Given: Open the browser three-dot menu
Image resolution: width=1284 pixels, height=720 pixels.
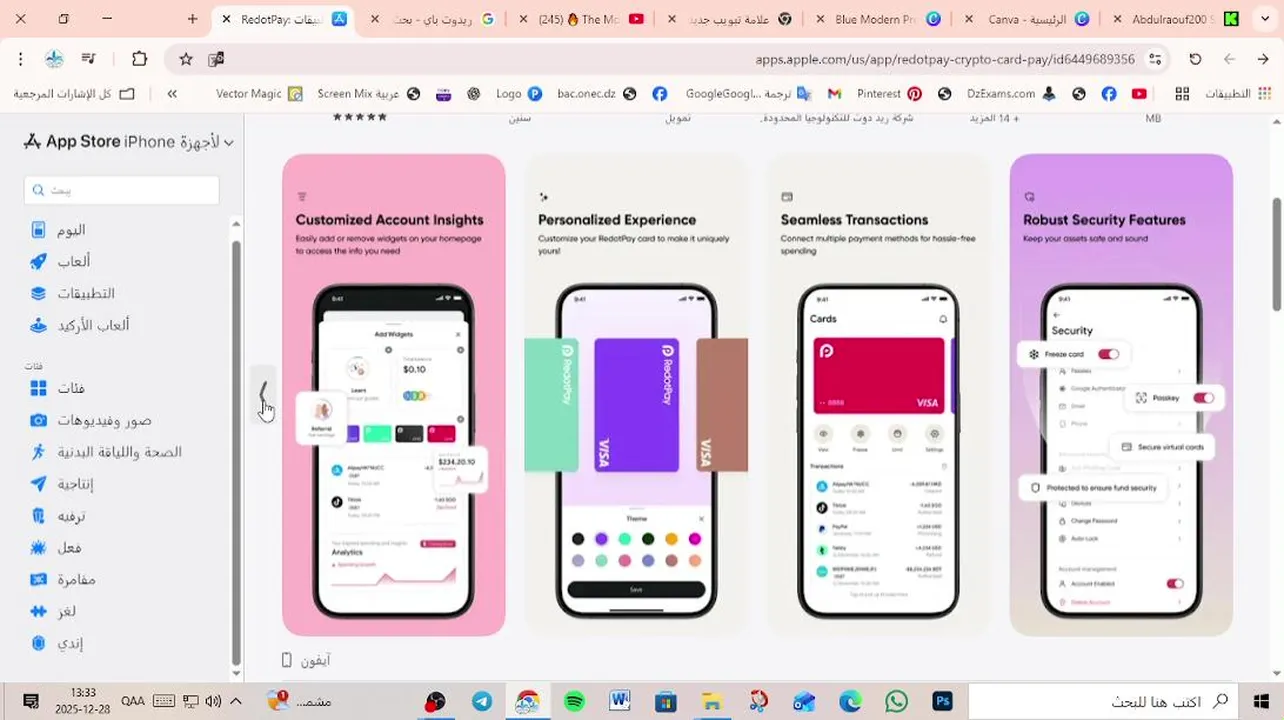Looking at the screenshot, I should [x=20, y=59].
